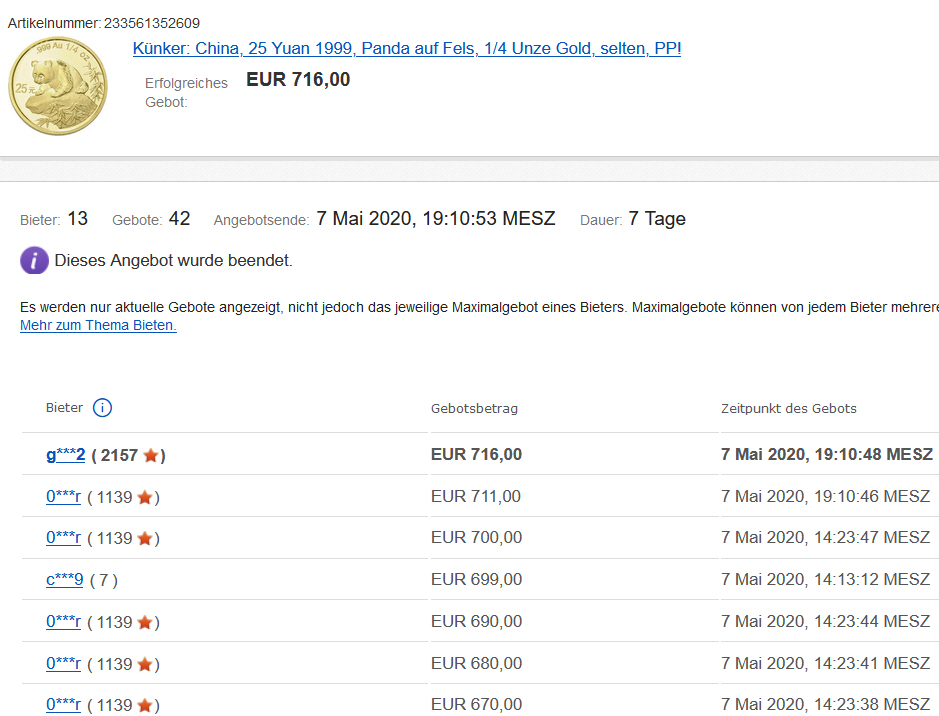The image size is (939, 716).
Task: Click bidder 0***r in the EUR 700,00 row
Action: (x=63, y=538)
